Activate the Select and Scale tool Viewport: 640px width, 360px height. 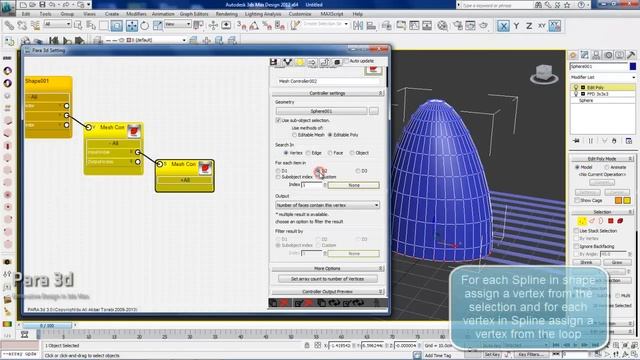[158, 26]
